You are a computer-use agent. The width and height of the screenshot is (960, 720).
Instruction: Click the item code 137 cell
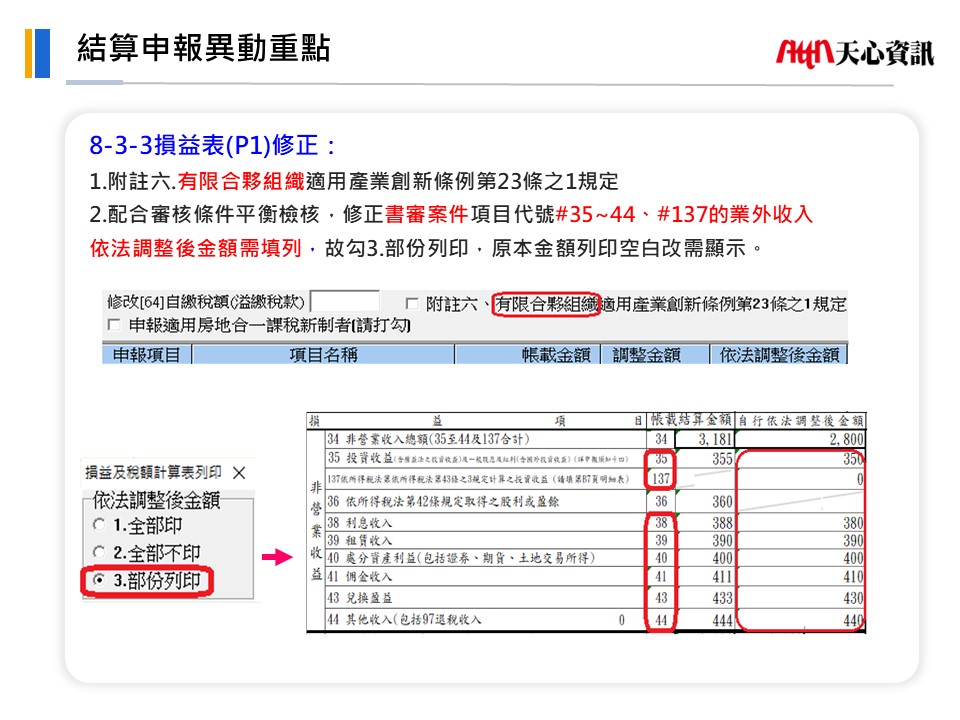(660, 480)
